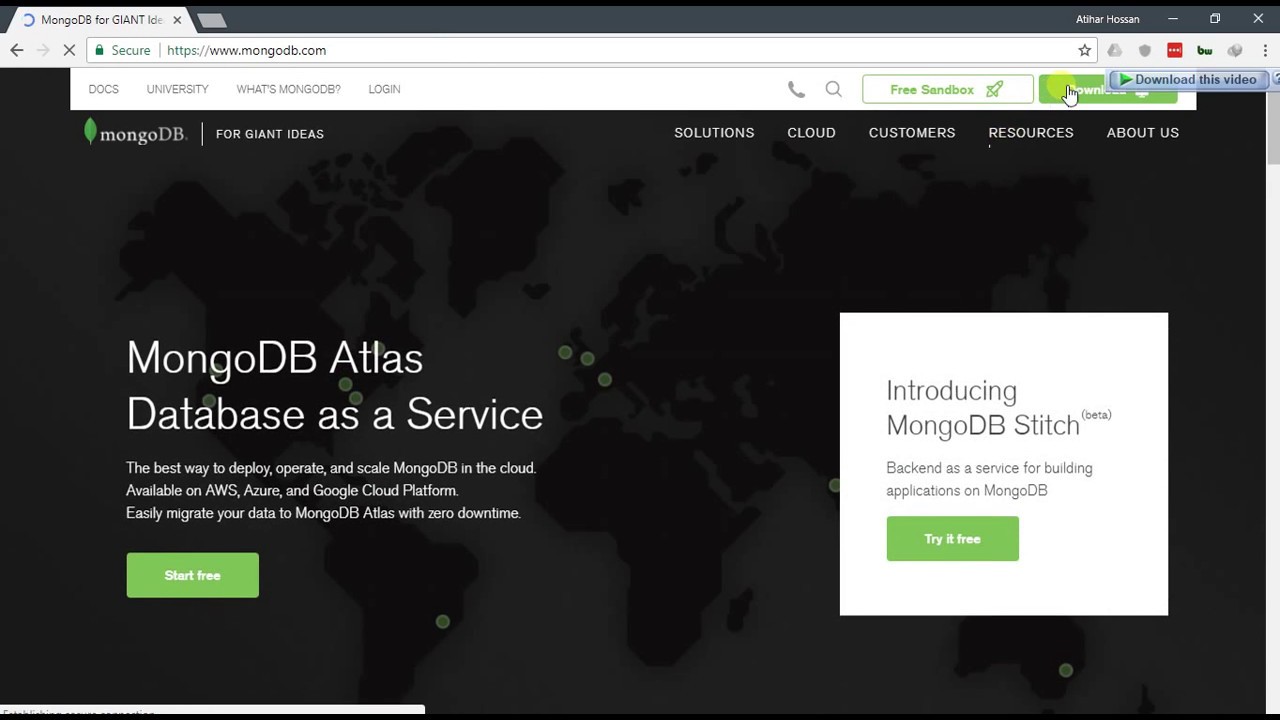The height and width of the screenshot is (720, 1280).
Task: Open the DOCS link
Action: [103, 89]
